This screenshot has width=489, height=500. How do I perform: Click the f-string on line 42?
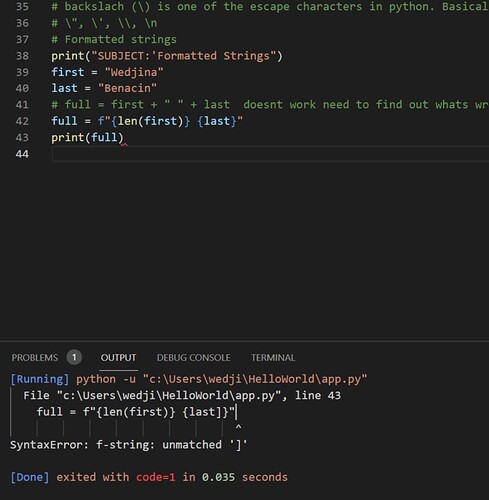(170, 121)
